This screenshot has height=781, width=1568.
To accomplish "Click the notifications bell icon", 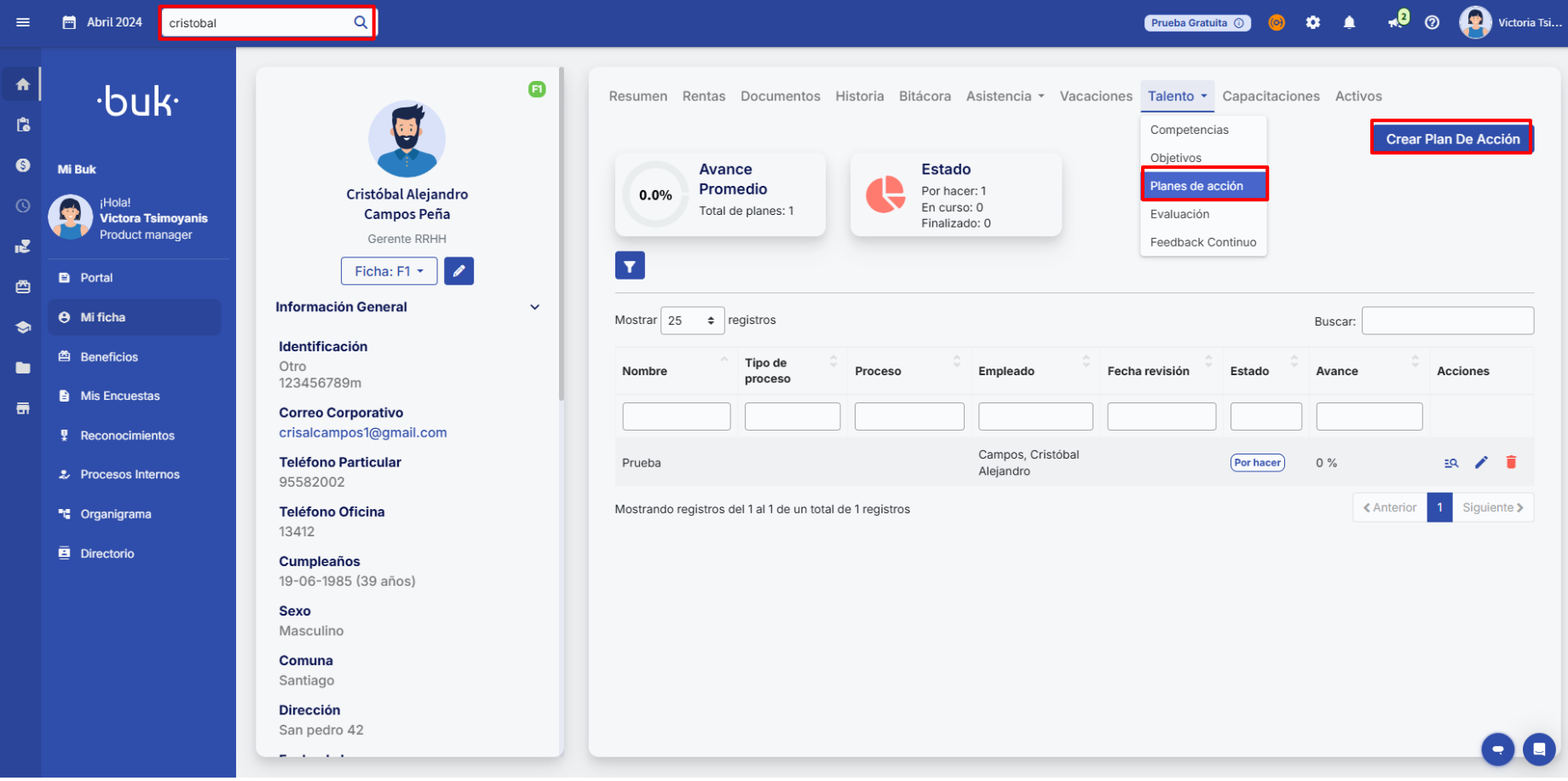I will coord(1349,23).
